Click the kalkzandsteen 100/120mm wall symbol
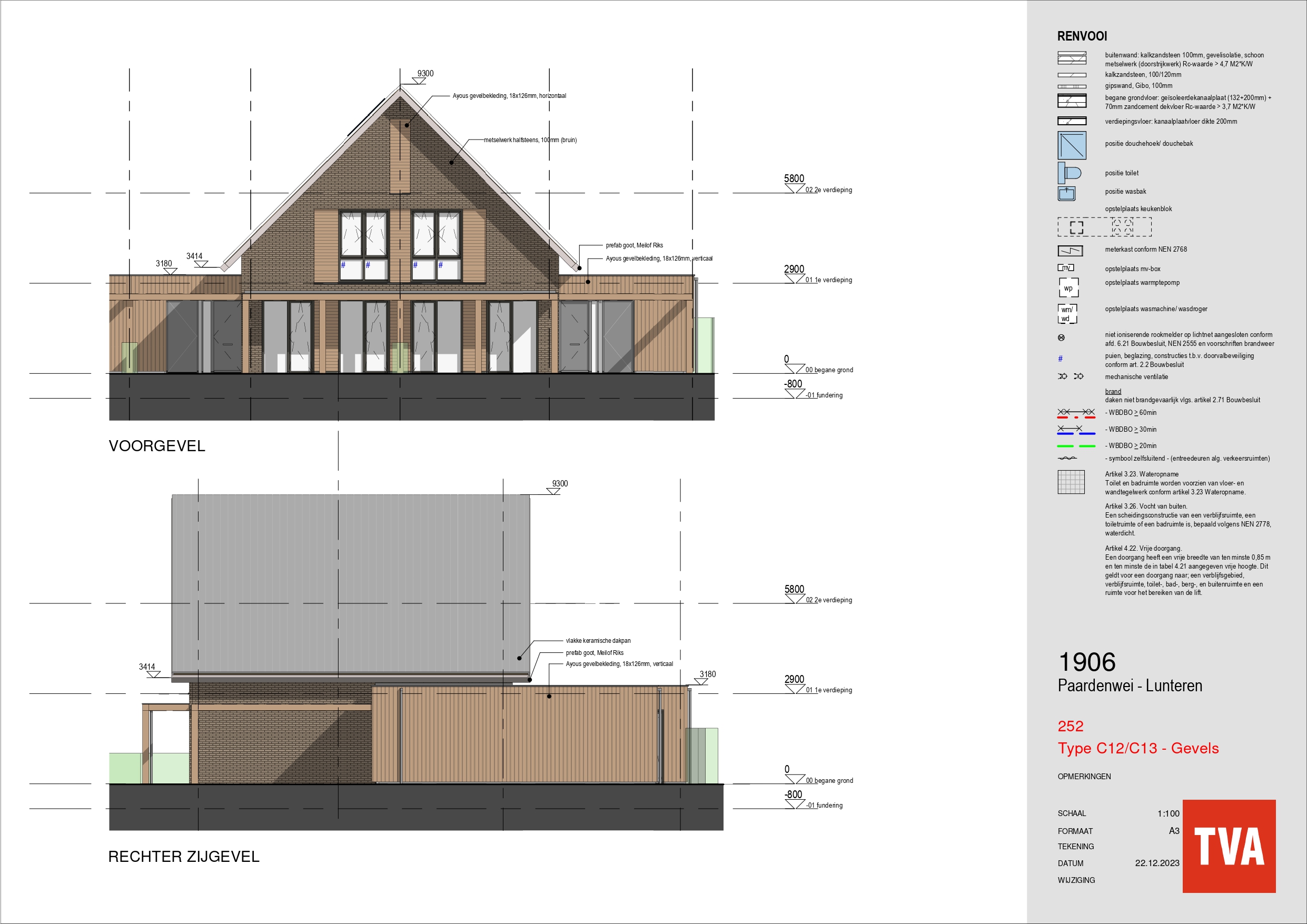The height and width of the screenshot is (924, 1307). tap(1071, 75)
